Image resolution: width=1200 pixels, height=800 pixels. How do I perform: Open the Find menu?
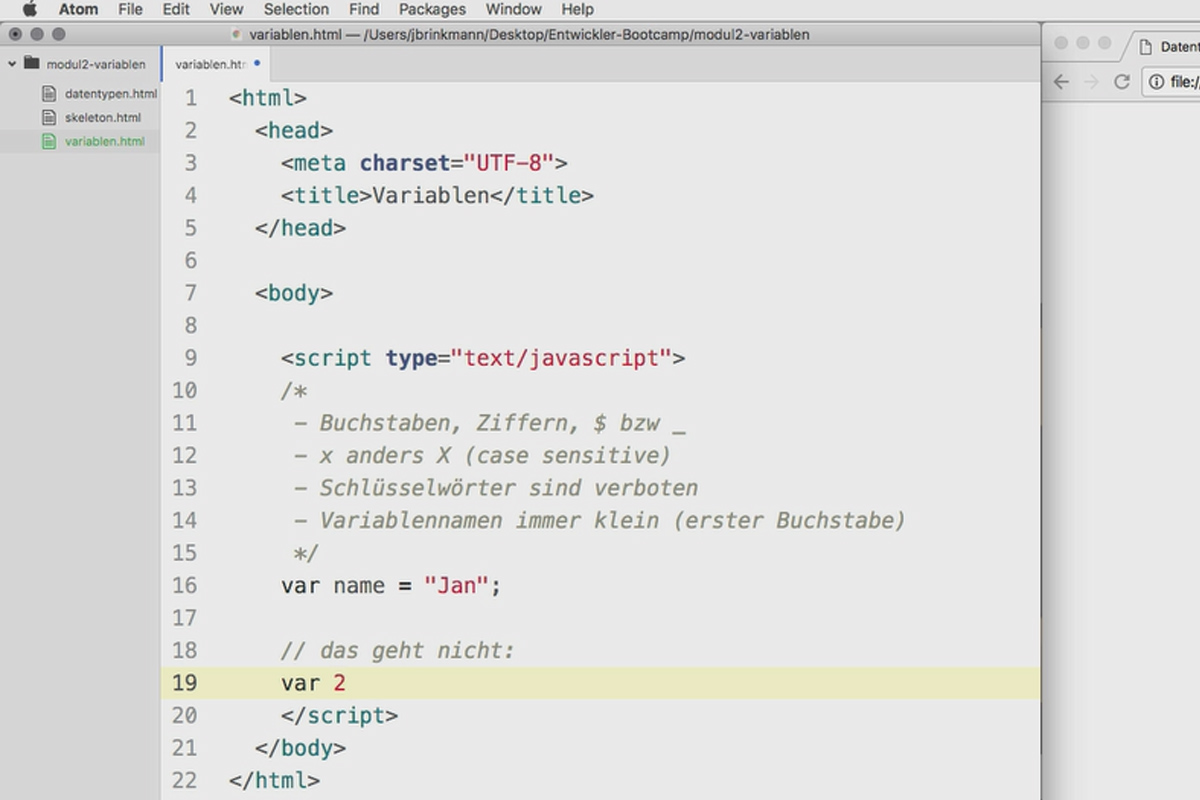[364, 10]
